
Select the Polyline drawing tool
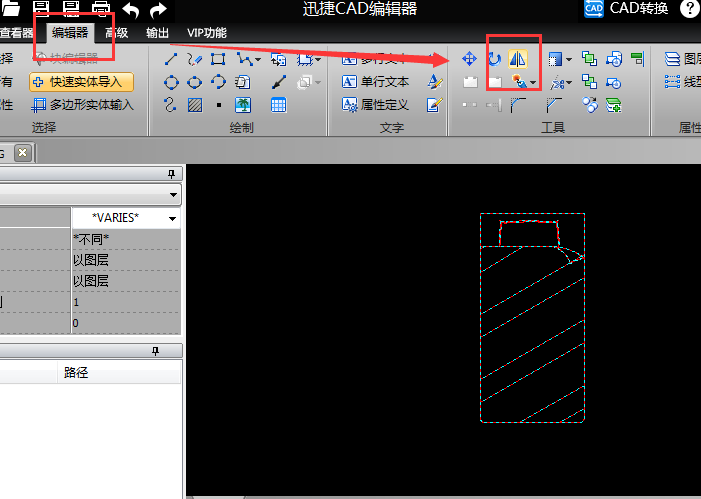(244, 59)
